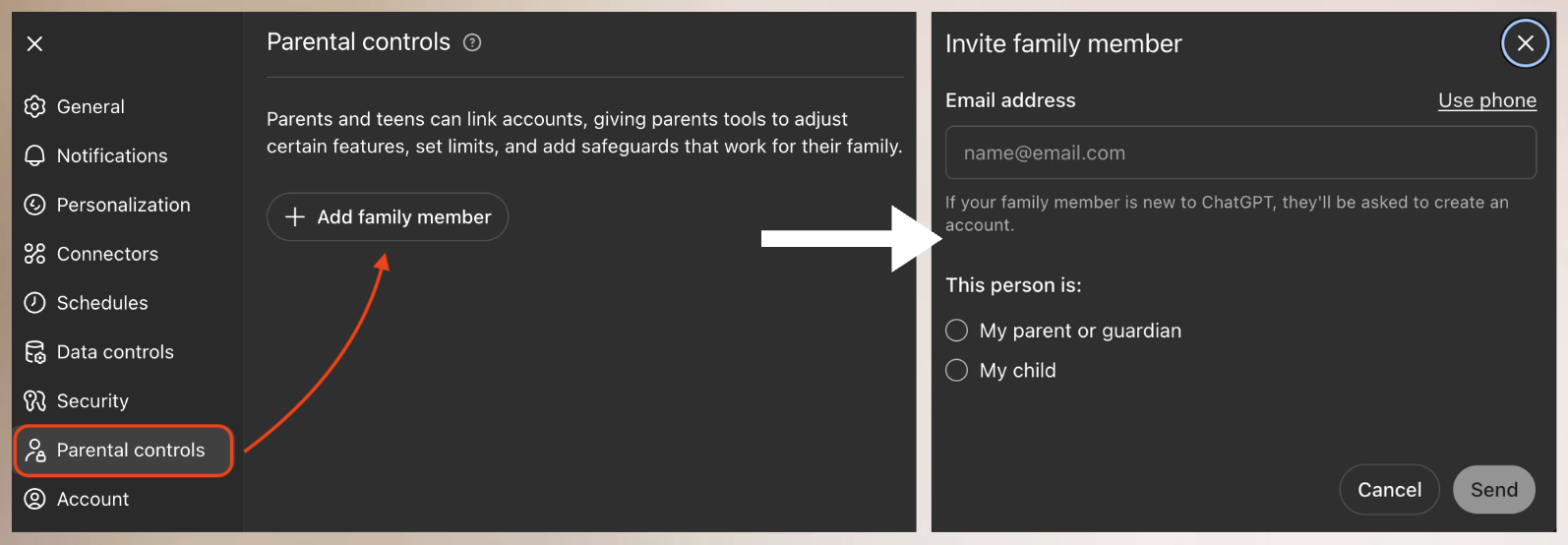Open the Personalization settings label
This screenshot has height=545, width=1568.
124,205
